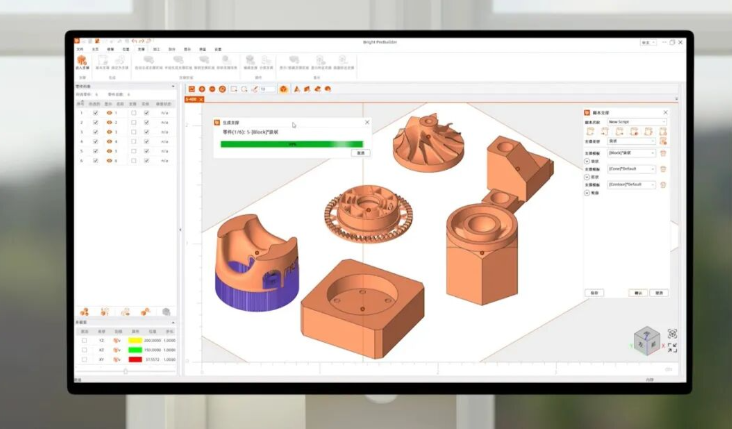Click the orange icon in script panel title
The height and width of the screenshot is (429, 732).
(x=587, y=113)
